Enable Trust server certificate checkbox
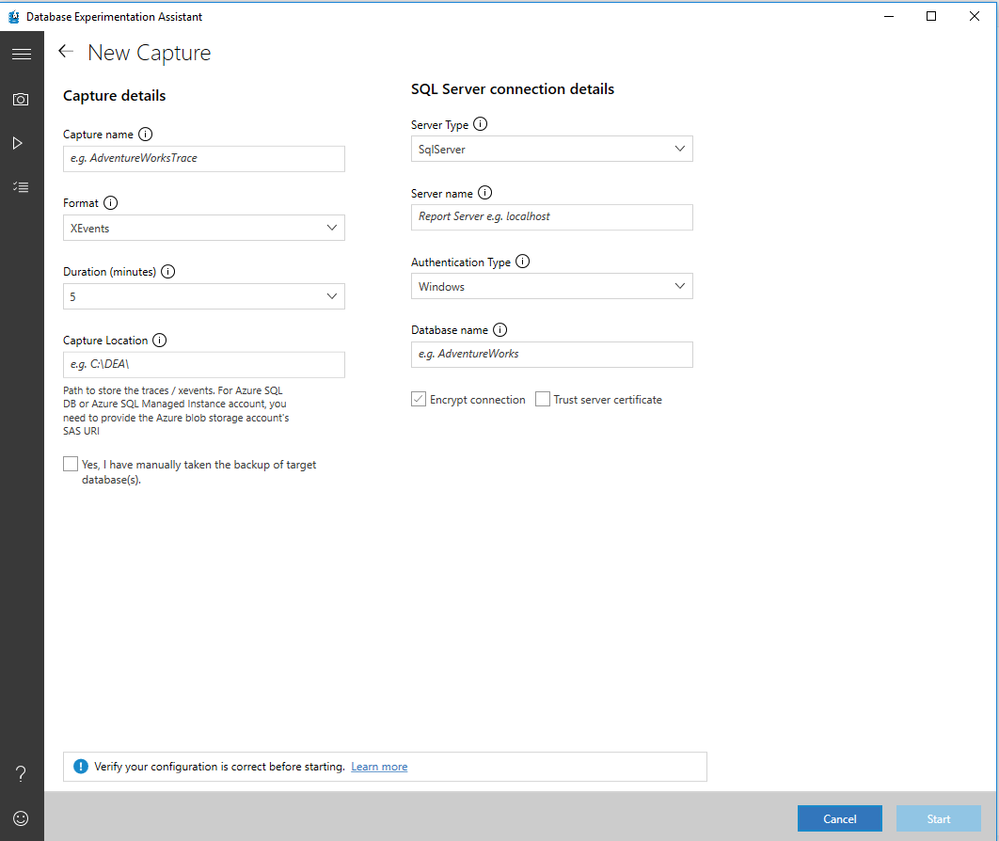The height and width of the screenshot is (841, 999). point(543,399)
